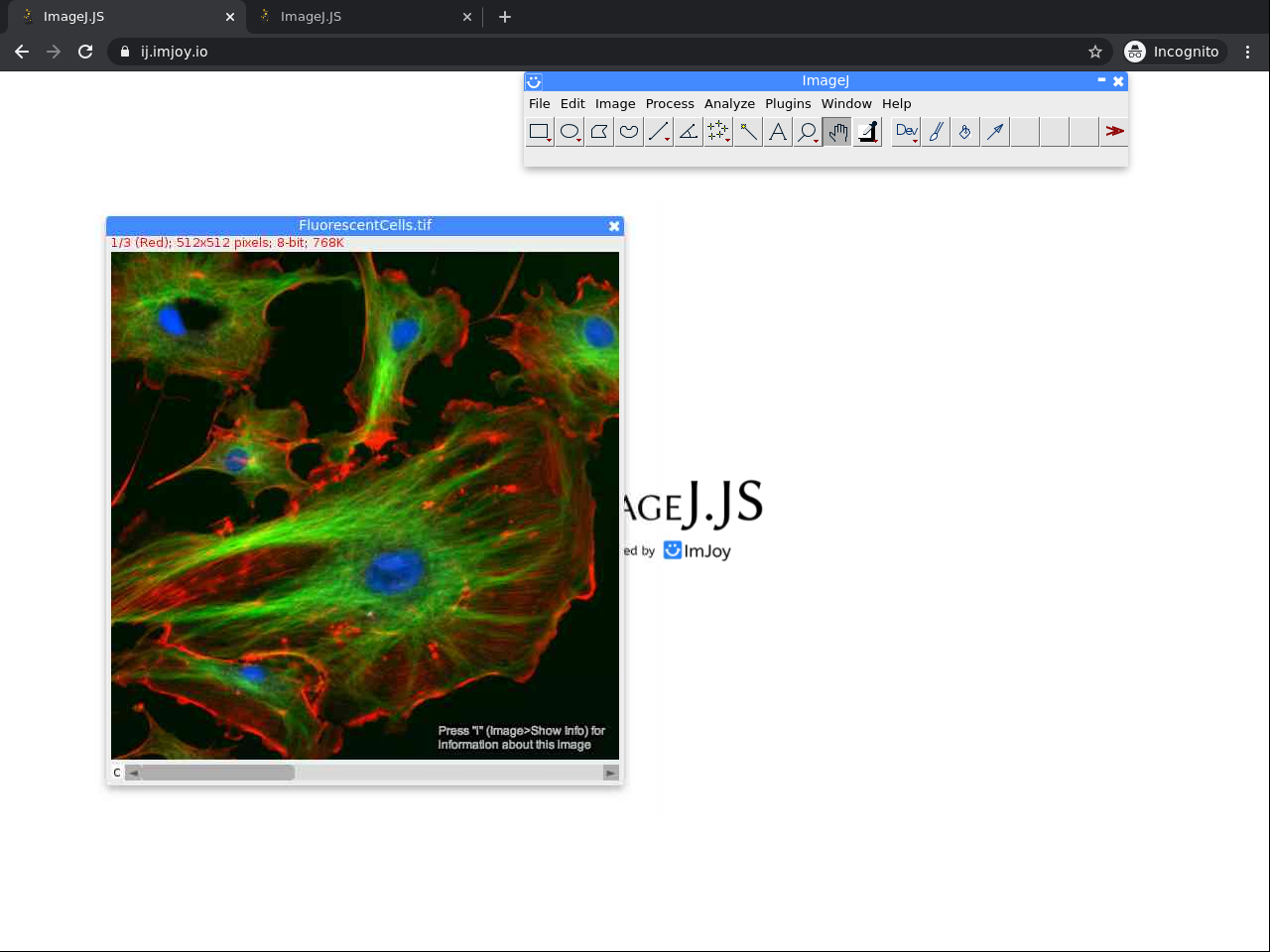Open a new browser tab
The image size is (1270, 952).
tap(505, 17)
